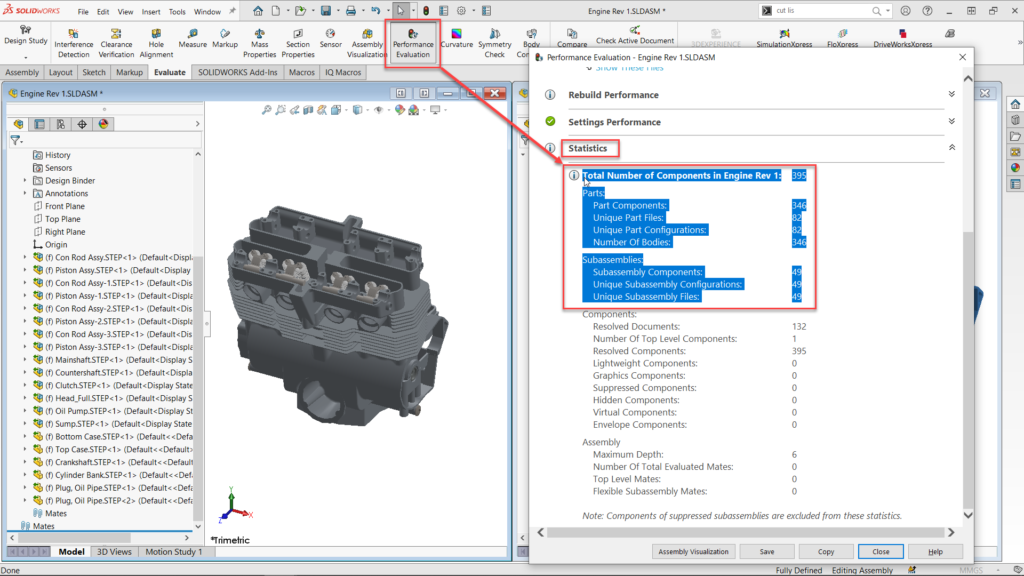Collapse the Statistics section
The width and height of the screenshot is (1024, 576).
[x=952, y=148]
